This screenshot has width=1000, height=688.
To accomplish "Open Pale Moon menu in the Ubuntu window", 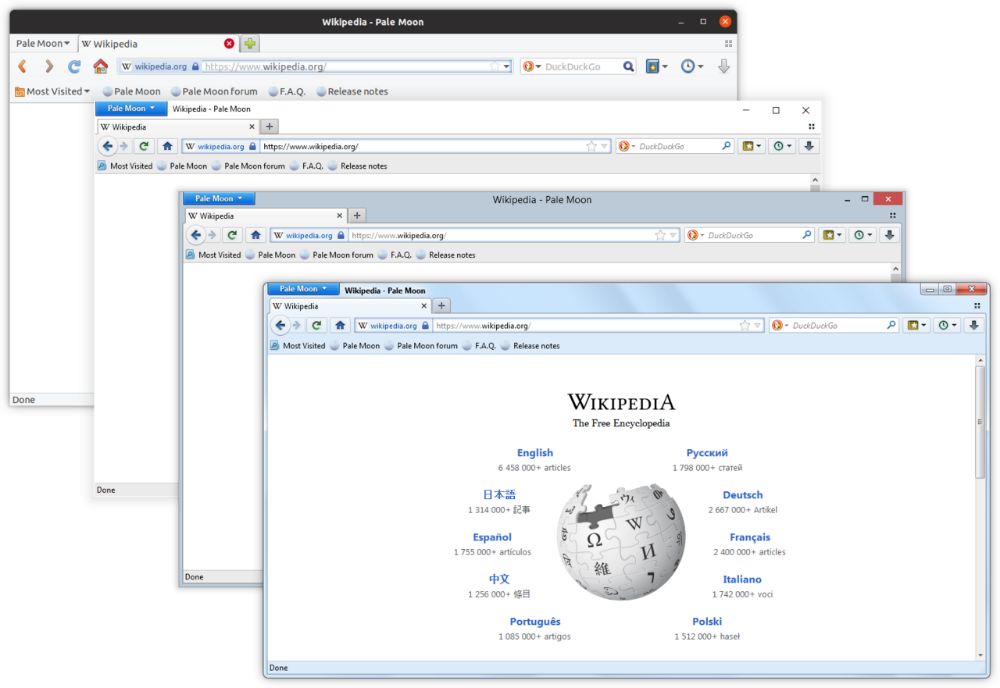I will click(43, 43).
